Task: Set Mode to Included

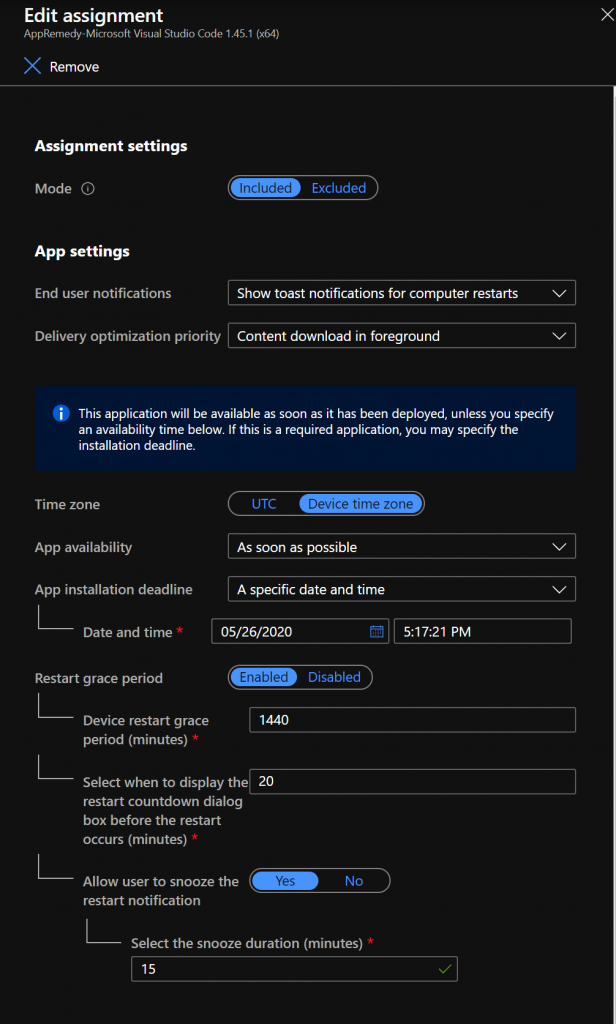Action: [x=265, y=188]
